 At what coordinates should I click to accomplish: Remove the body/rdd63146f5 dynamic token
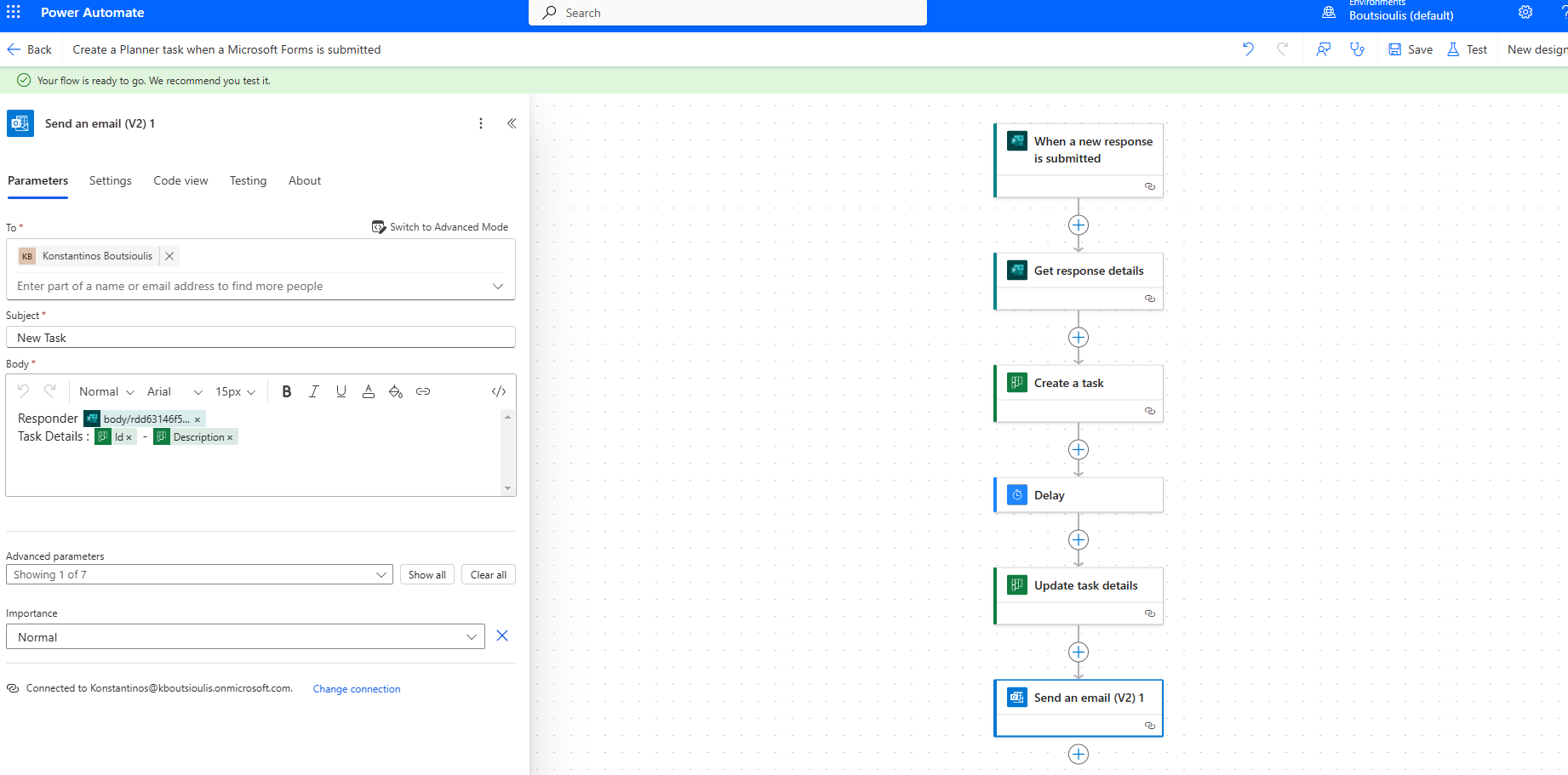(x=197, y=419)
